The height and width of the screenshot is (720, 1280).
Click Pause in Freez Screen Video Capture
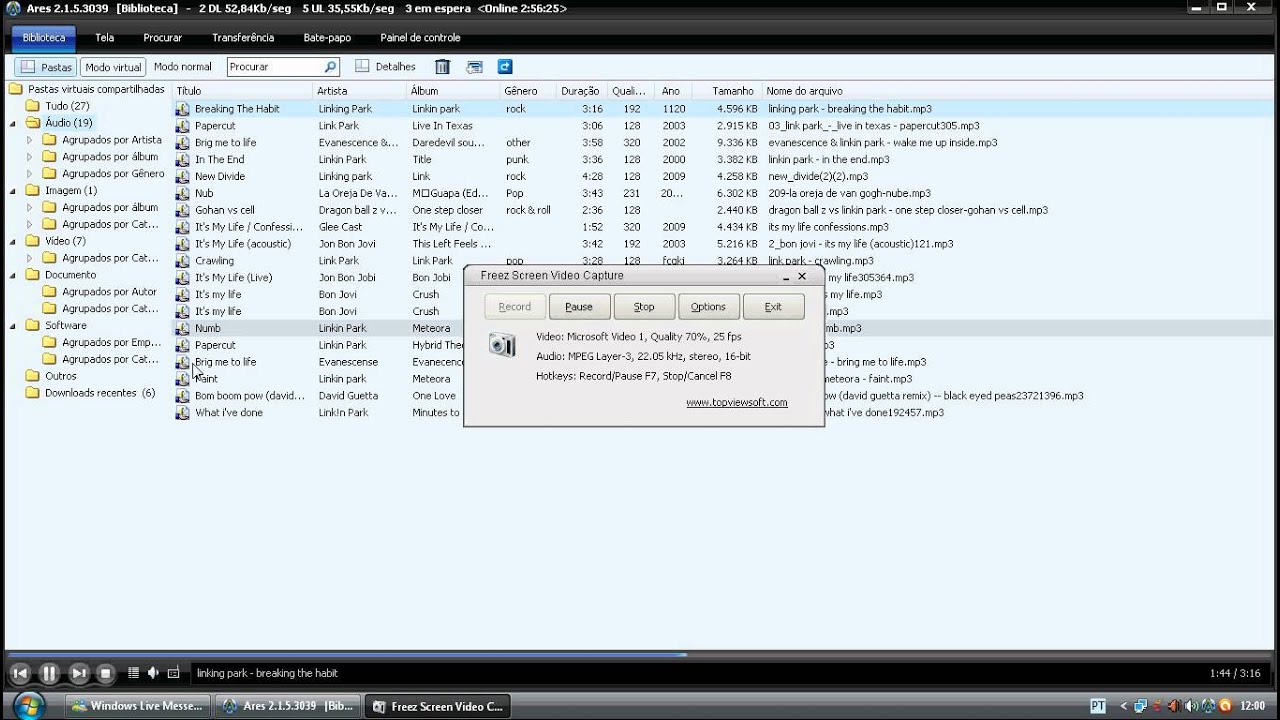click(x=579, y=307)
